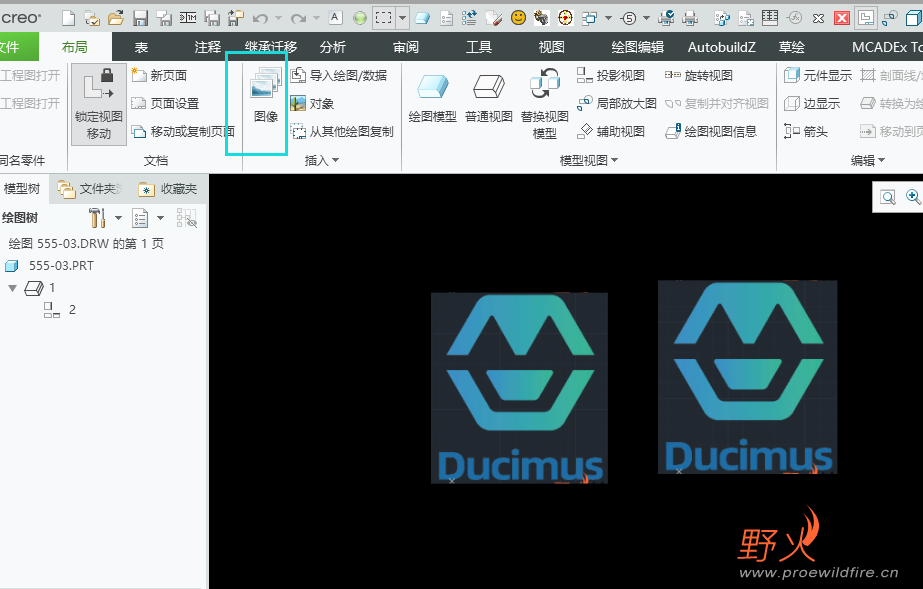923x589 pixels.
Task: Click the zoom in magnifier icon
Action: click(913, 197)
